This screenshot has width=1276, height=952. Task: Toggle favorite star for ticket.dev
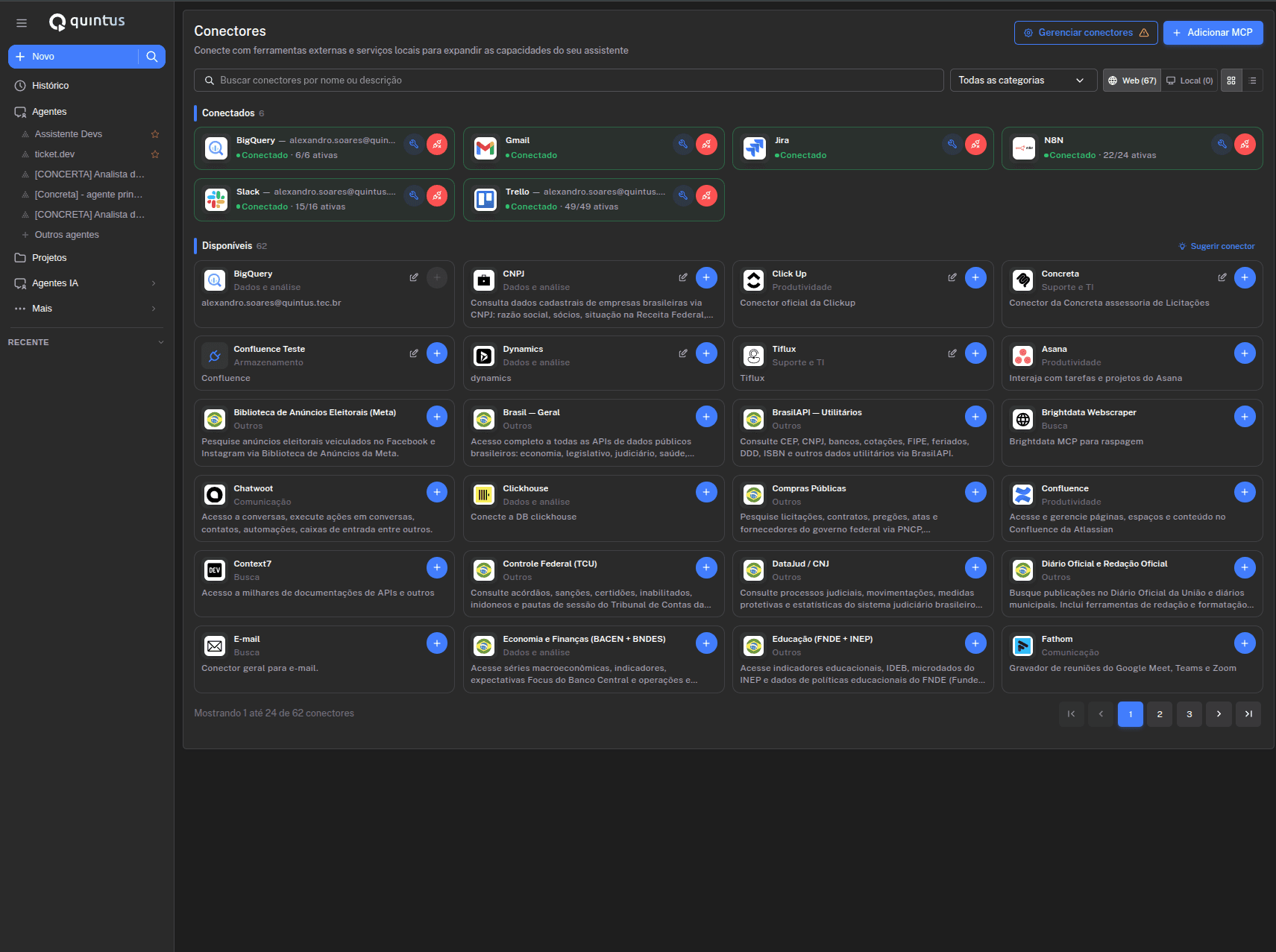tap(155, 154)
